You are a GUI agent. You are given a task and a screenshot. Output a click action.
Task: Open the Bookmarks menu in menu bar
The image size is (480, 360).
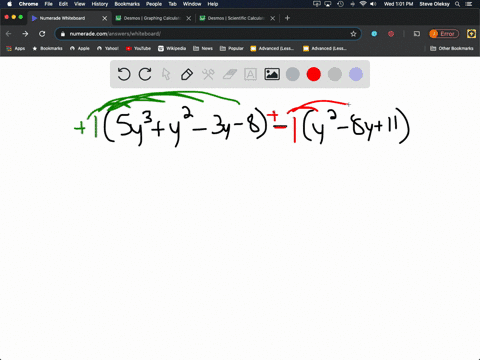127,4
